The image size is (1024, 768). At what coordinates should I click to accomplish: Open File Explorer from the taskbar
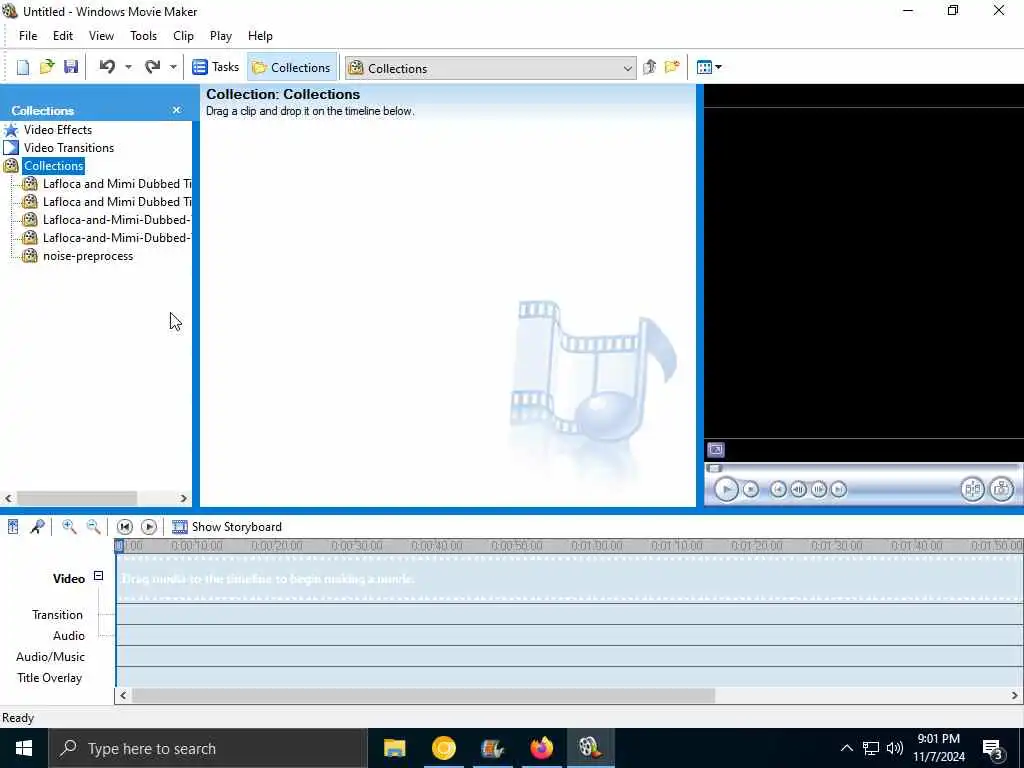pos(394,748)
